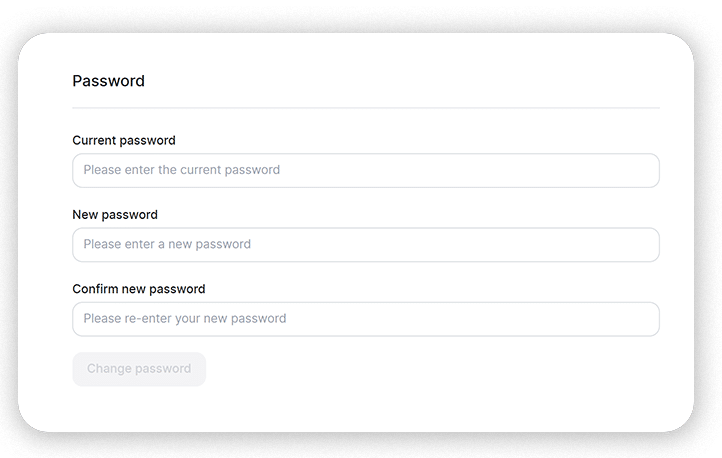
Task: Select the Confirm new password field
Action: pos(365,319)
